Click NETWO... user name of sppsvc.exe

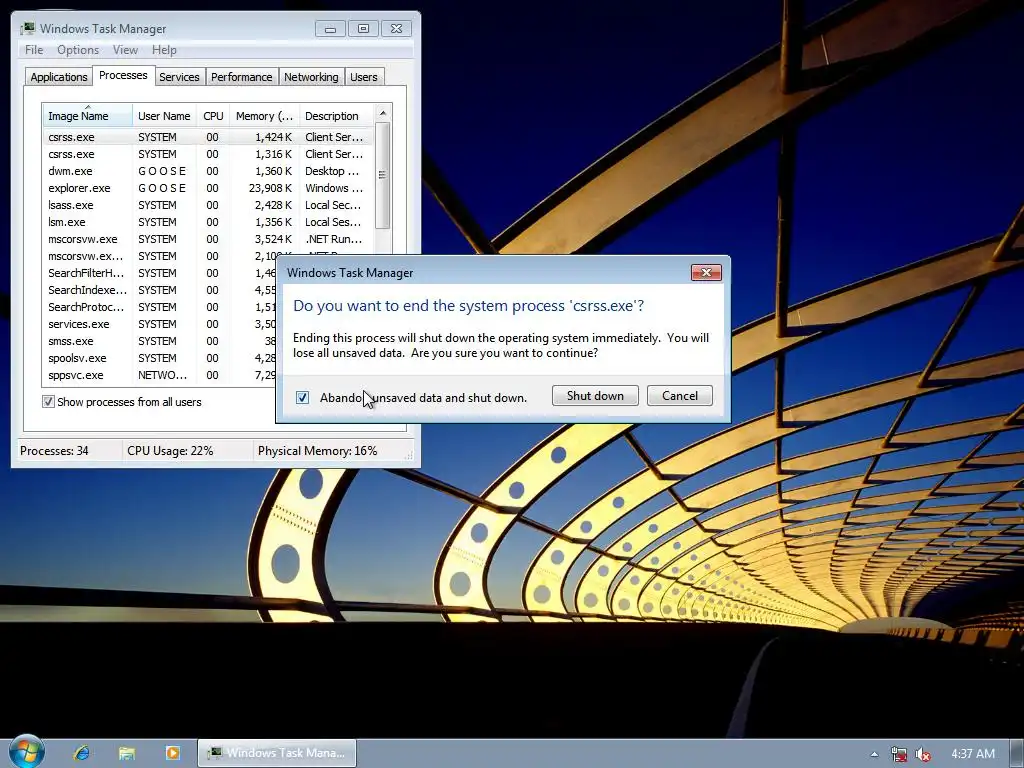(163, 375)
